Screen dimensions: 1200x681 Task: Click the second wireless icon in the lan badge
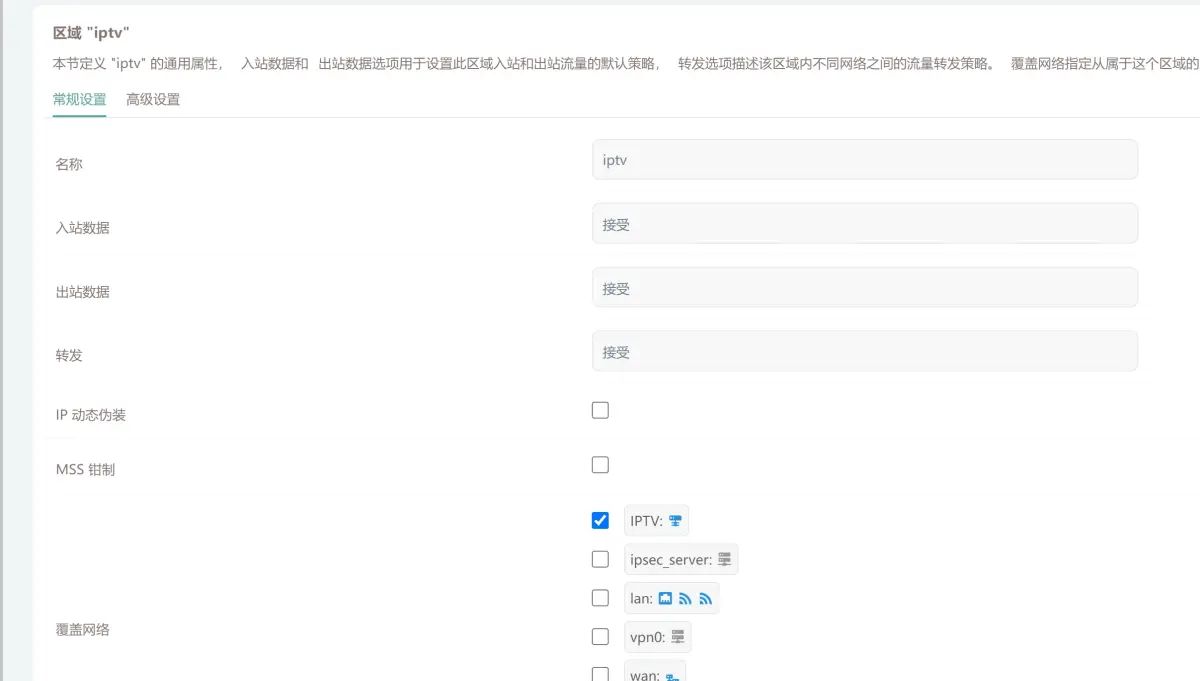(706, 599)
